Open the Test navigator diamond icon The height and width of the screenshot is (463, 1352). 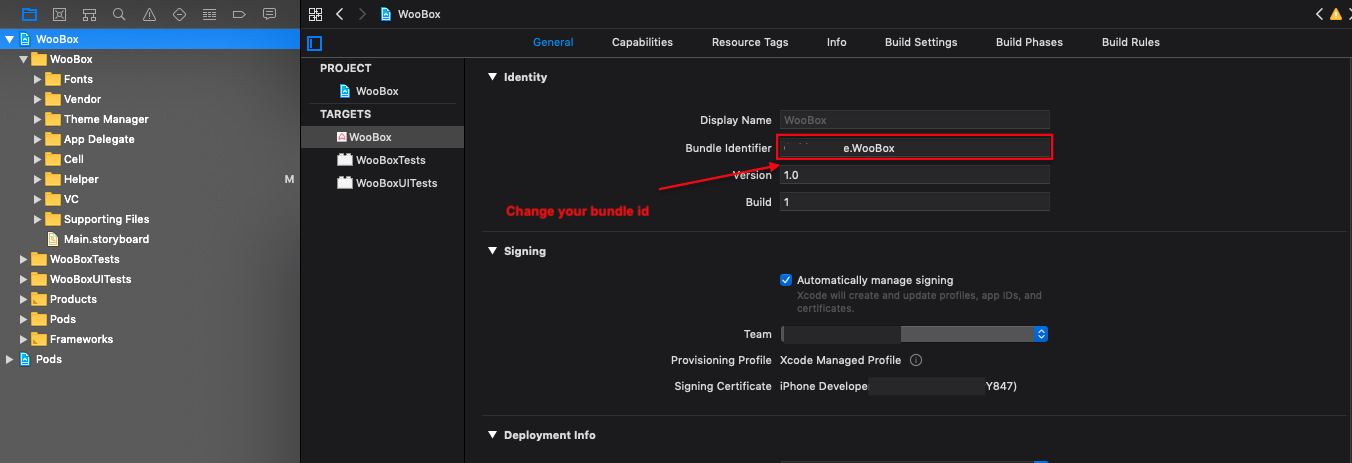(179, 14)
